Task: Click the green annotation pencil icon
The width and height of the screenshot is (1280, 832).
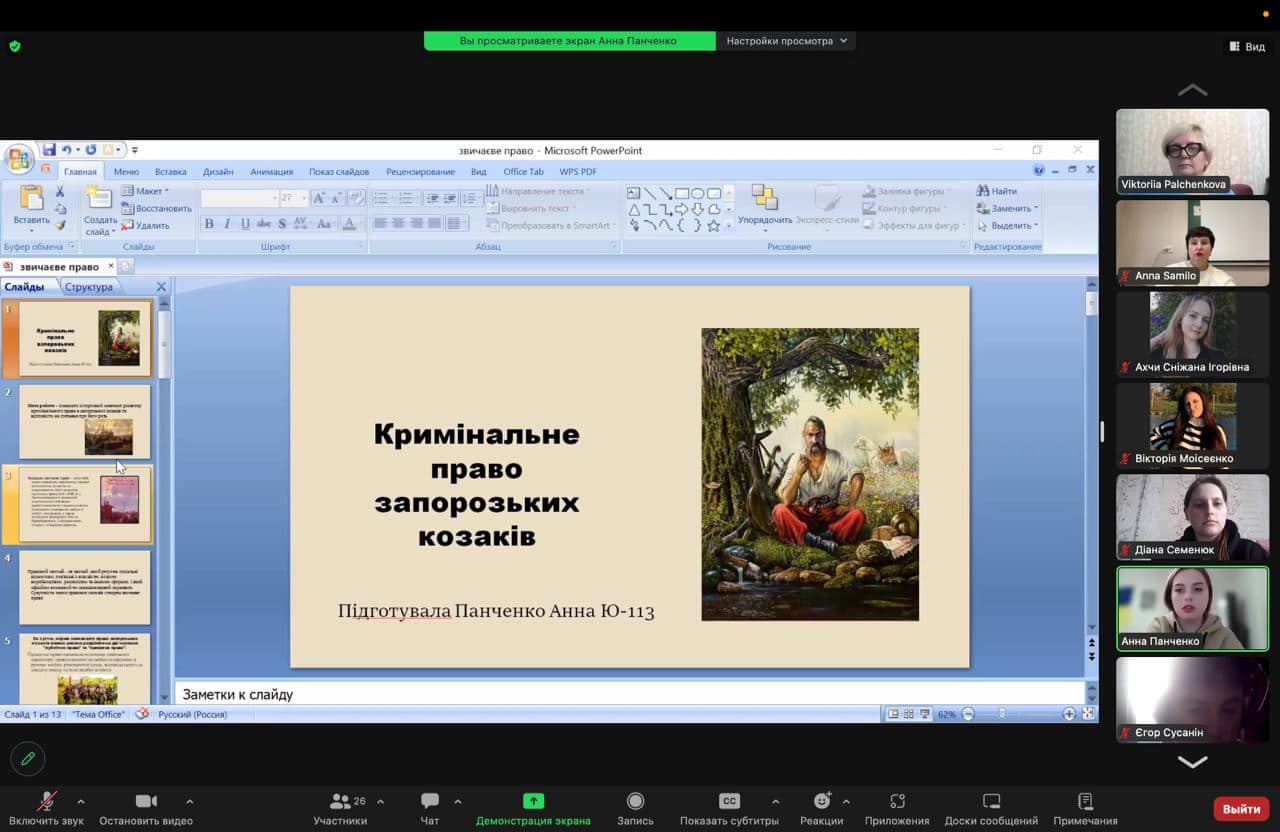Action: coord(28,759)
